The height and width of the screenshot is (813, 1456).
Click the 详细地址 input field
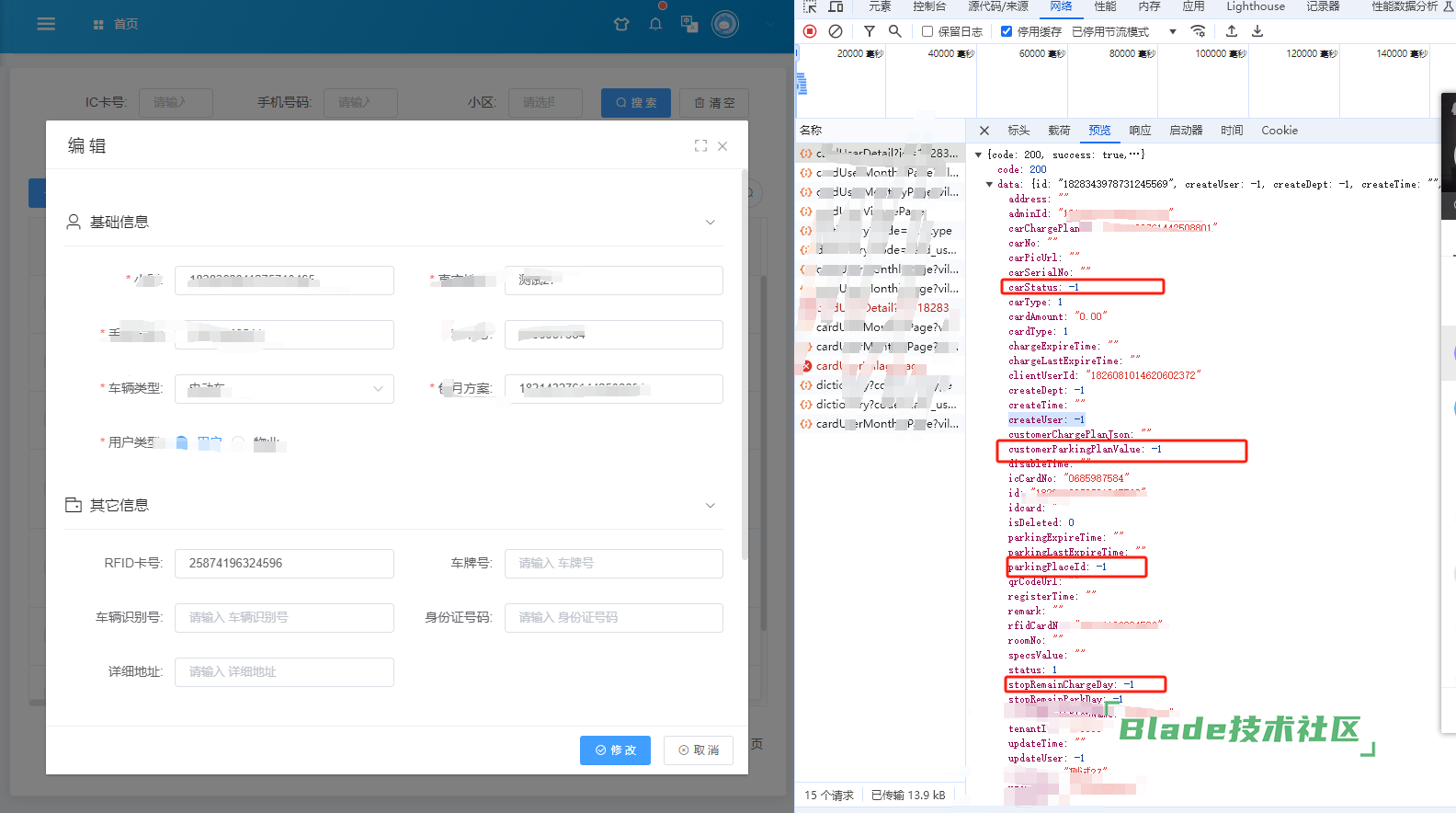(284, 672)
